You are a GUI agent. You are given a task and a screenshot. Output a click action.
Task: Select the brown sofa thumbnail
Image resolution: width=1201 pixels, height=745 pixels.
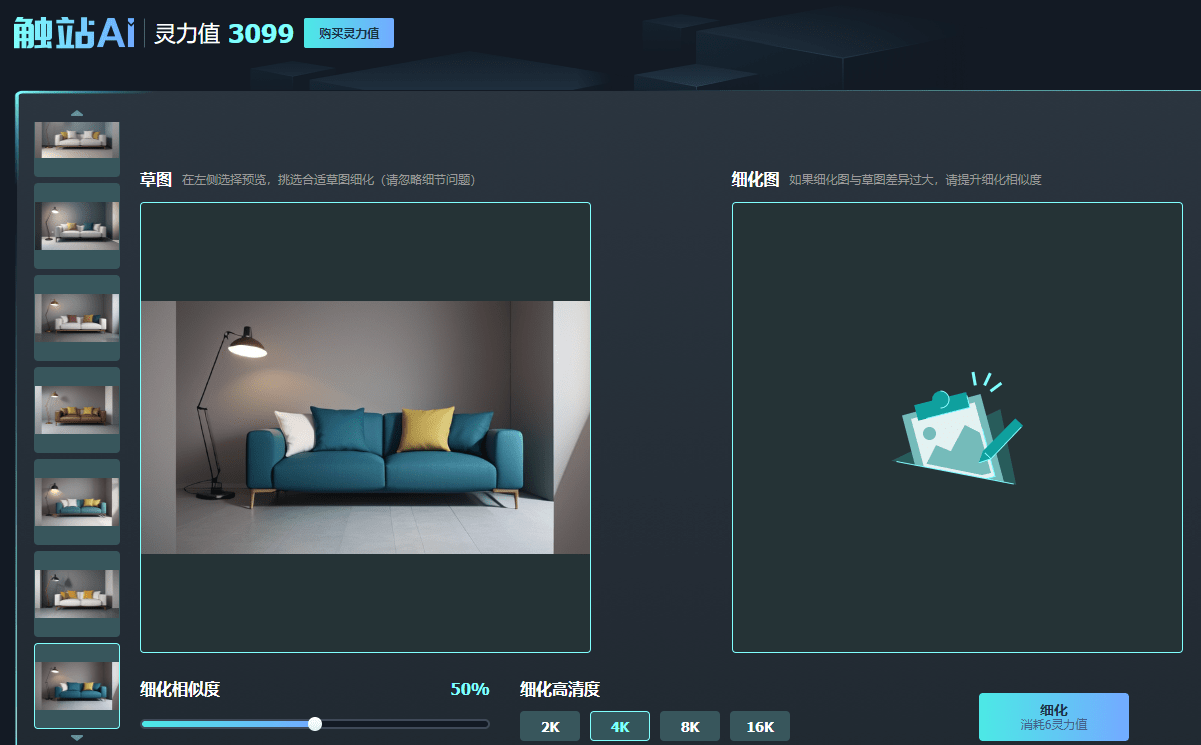[77, 410]
